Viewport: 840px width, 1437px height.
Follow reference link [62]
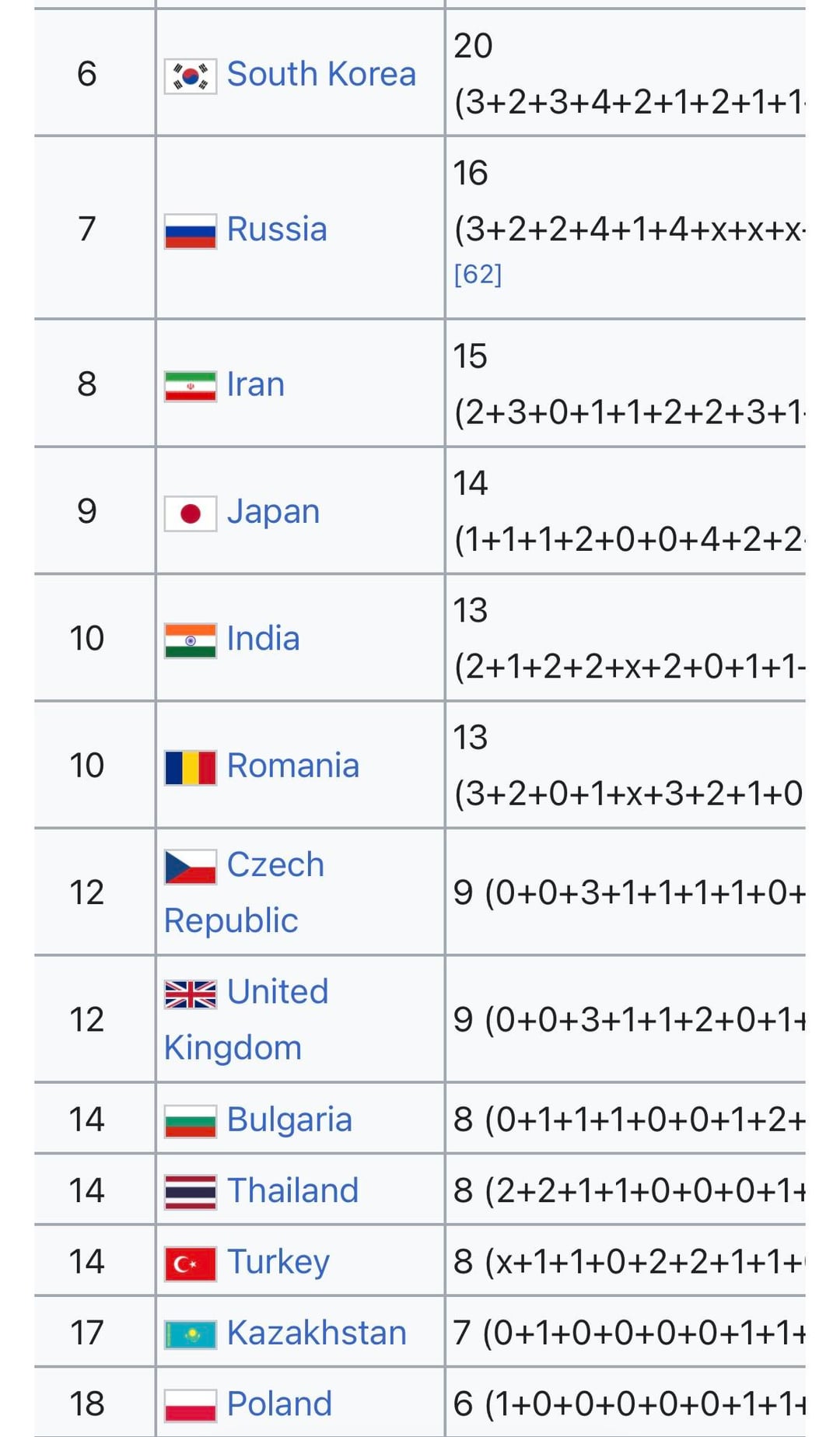coord(478,274)
